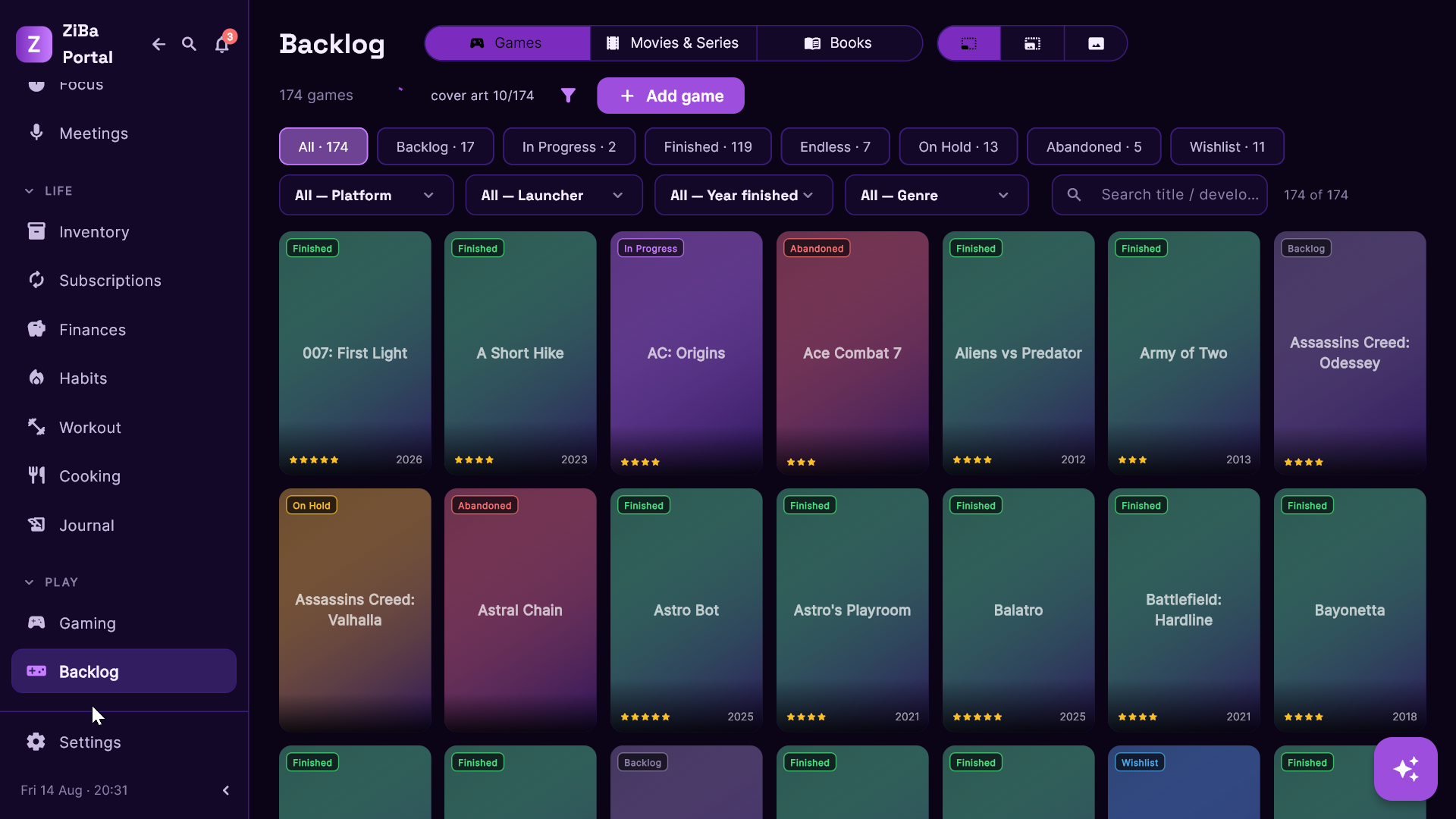Open the Astro's Playroom card

coord(852,610)
